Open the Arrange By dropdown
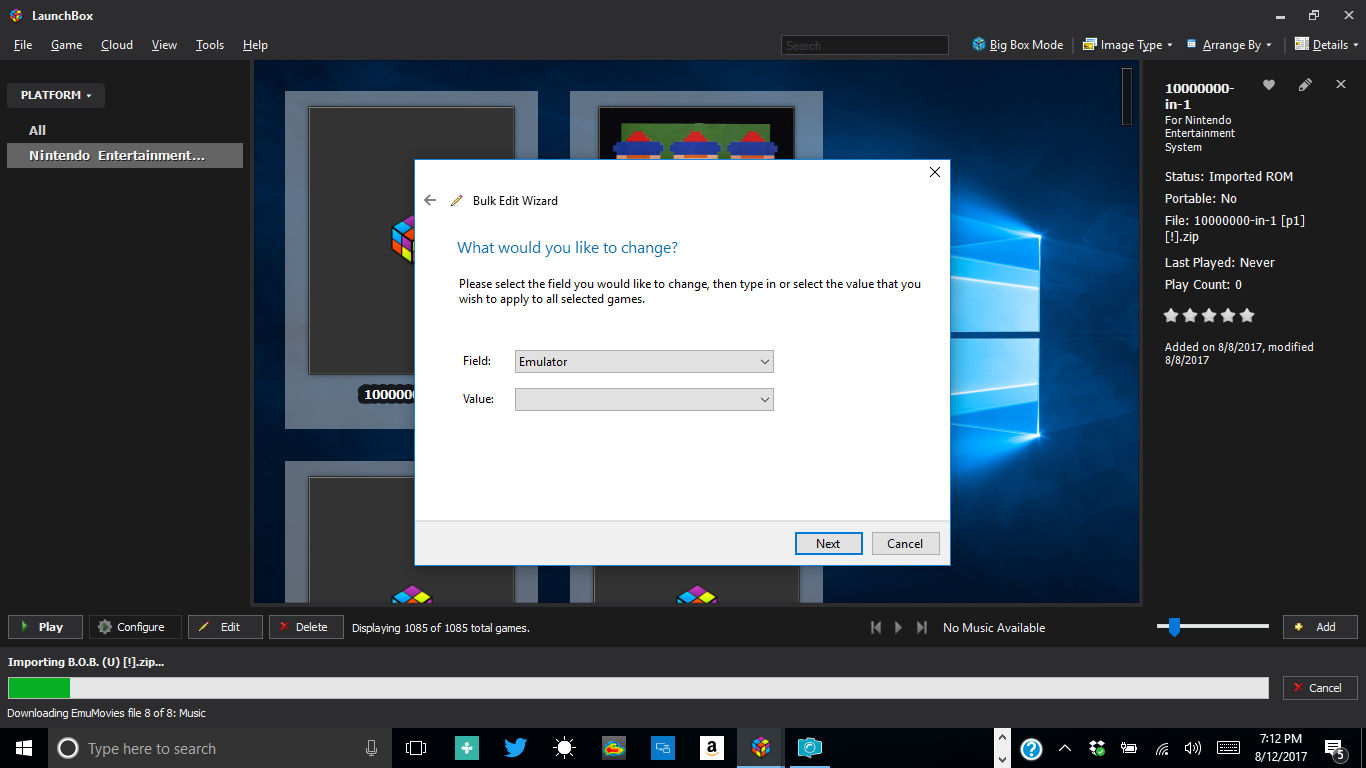 coord(1229,45)
